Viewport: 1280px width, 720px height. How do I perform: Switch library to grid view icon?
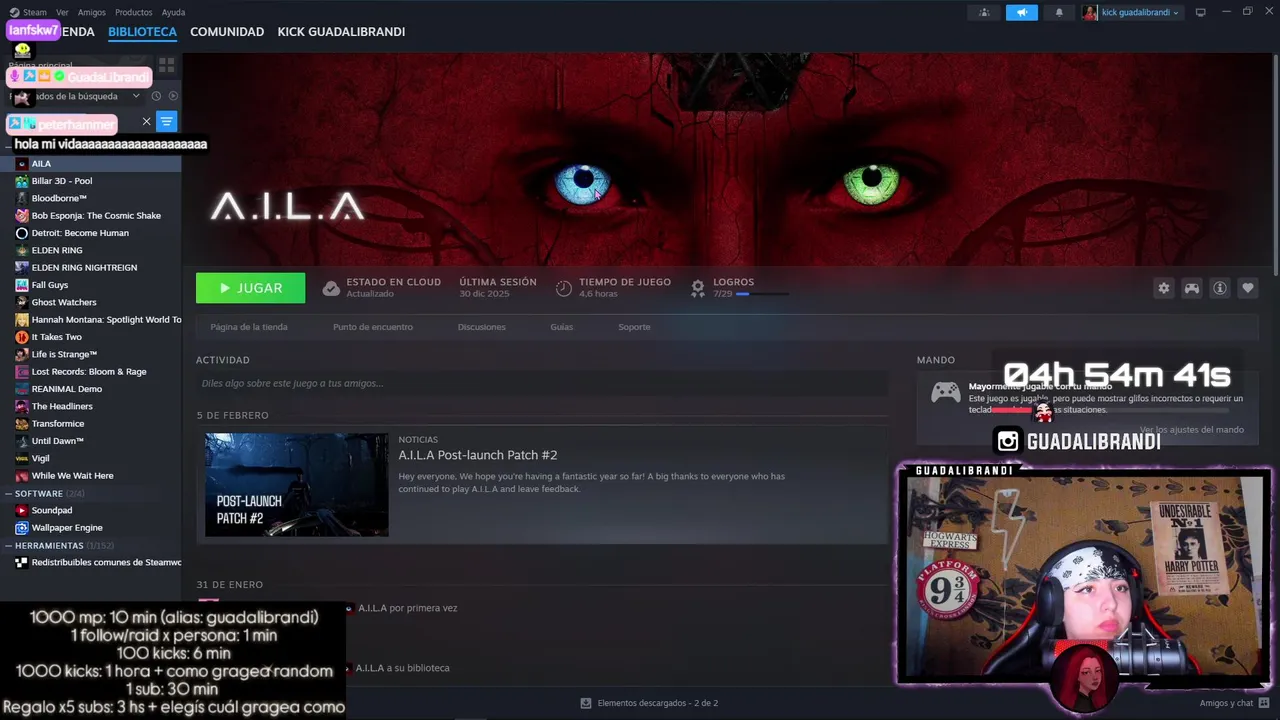click(x=166, y=65)
